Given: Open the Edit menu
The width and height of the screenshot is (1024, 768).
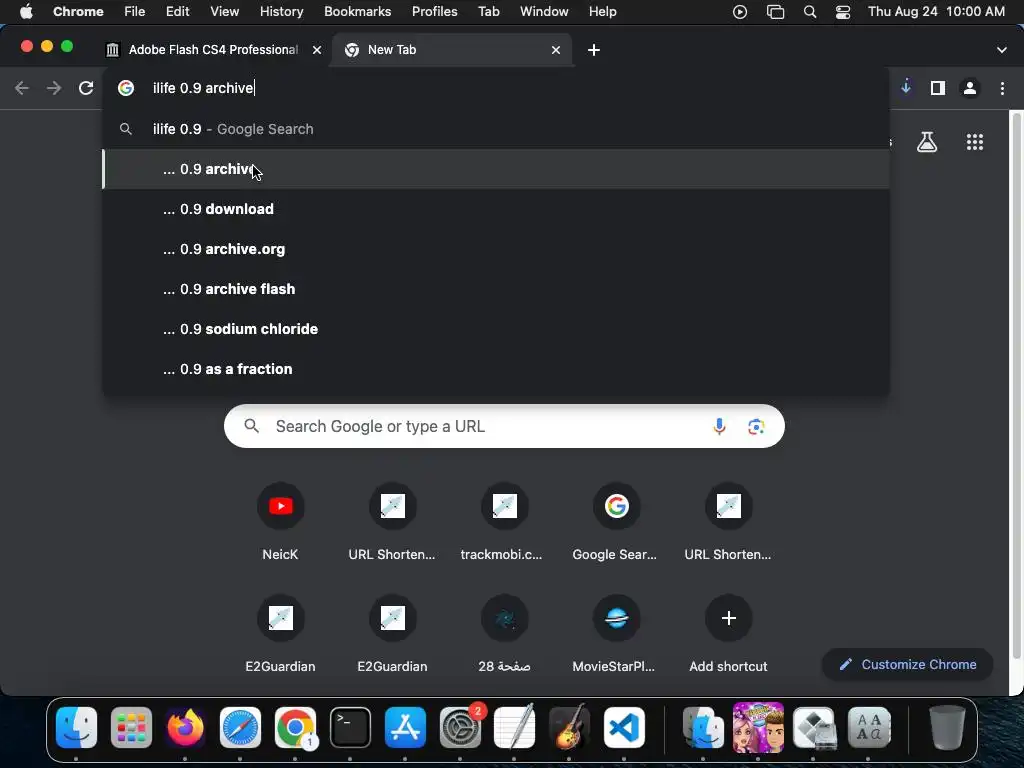Looking at the screenshot, I should pyautogui.click(x=177, y=12).
